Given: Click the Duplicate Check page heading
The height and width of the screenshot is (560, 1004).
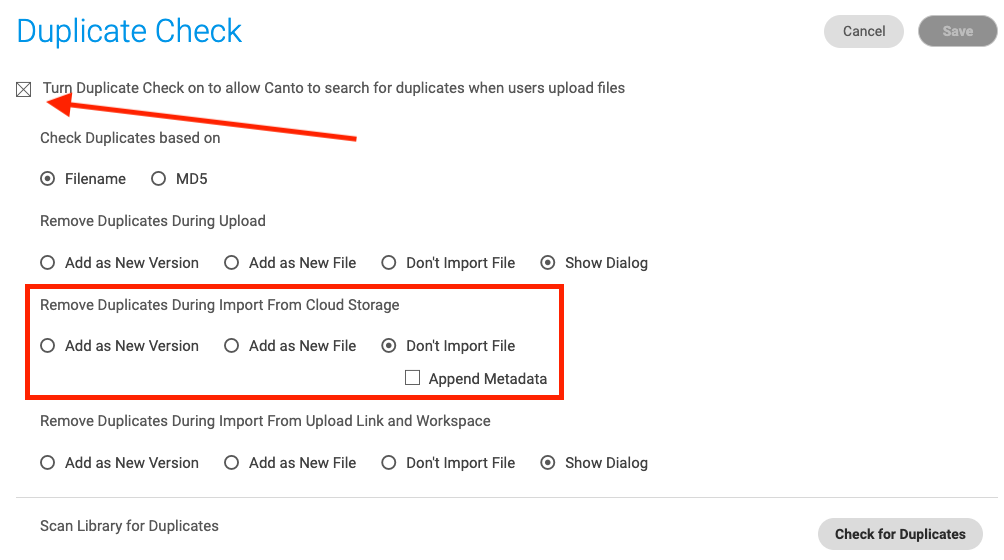Looking at the screenshot, I should tap(129, 31).
